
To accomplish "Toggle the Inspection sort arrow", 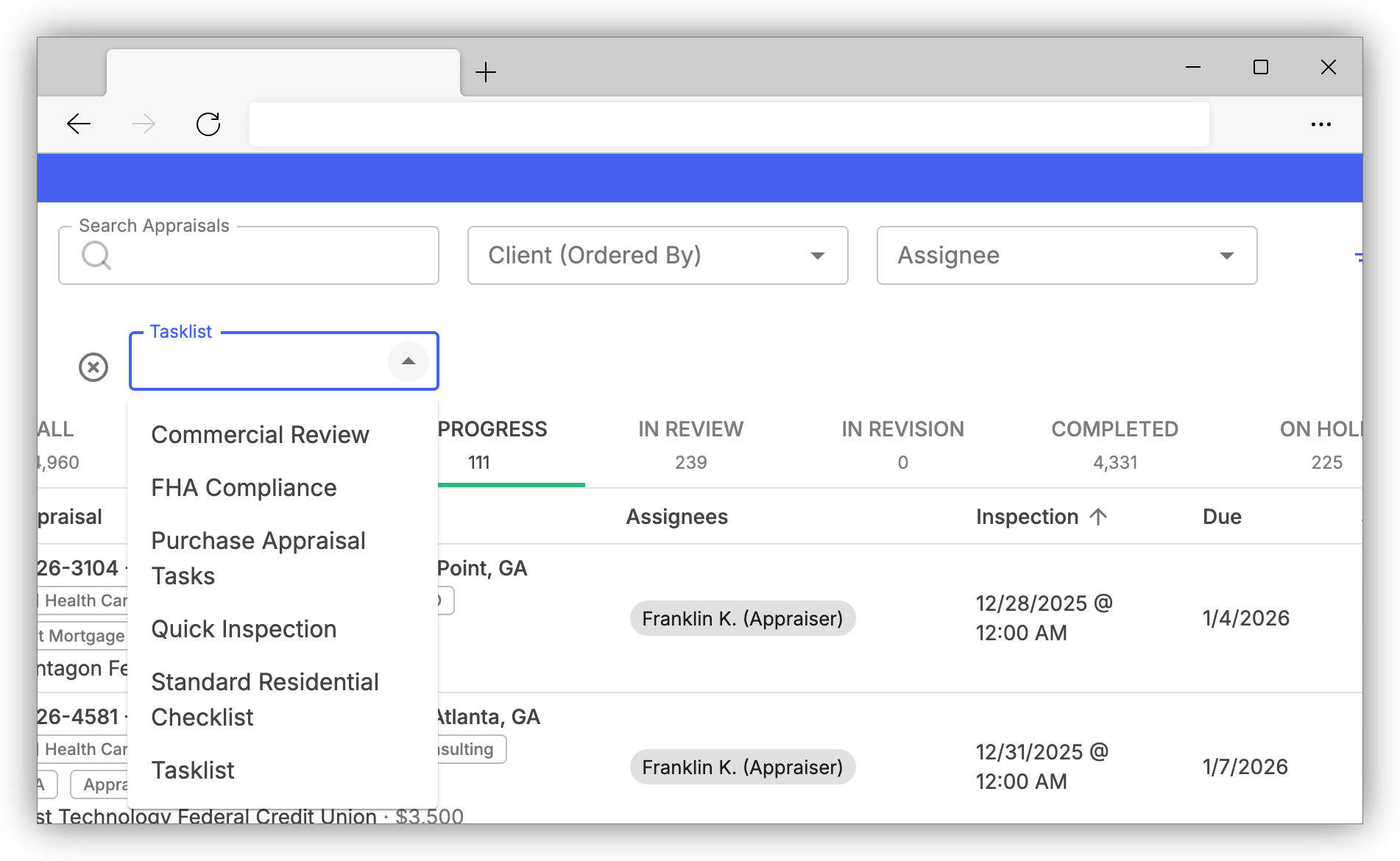I will tap(1098, 517).
